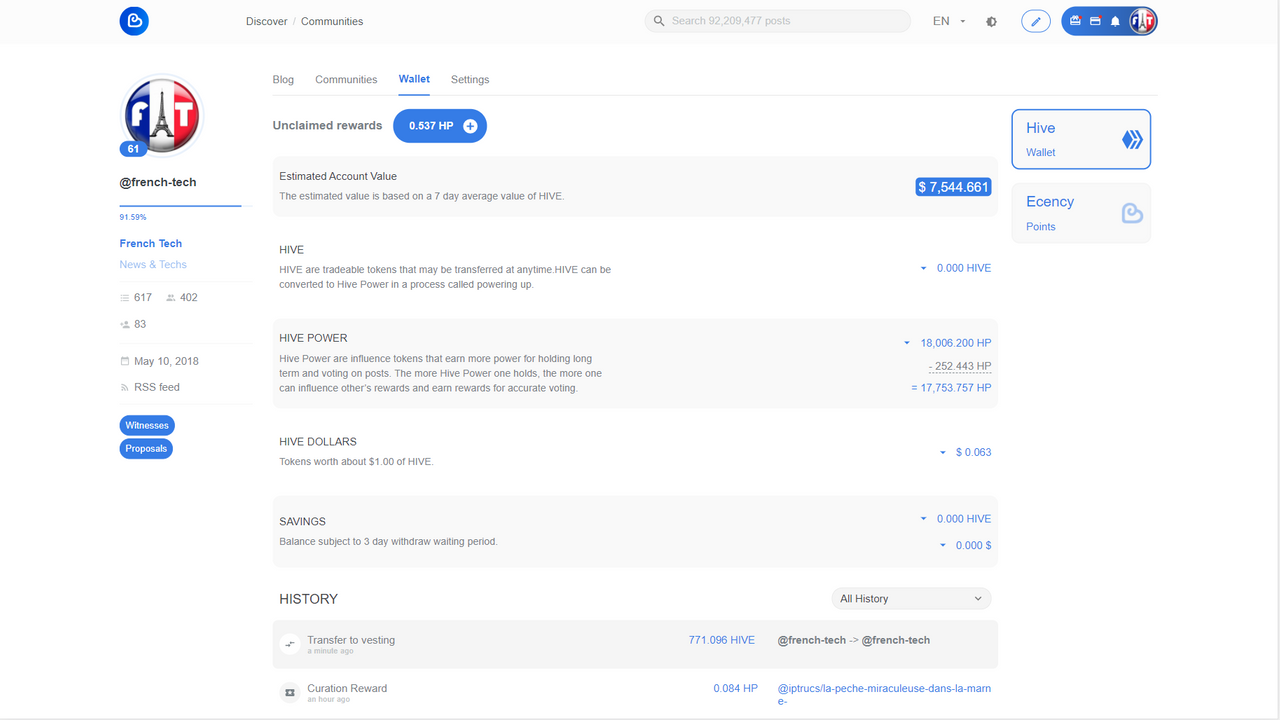The image size is (1280, 720).
Task: Expand the 18,006.200 HP dropdown arrow
Action: tap(907, 343)
